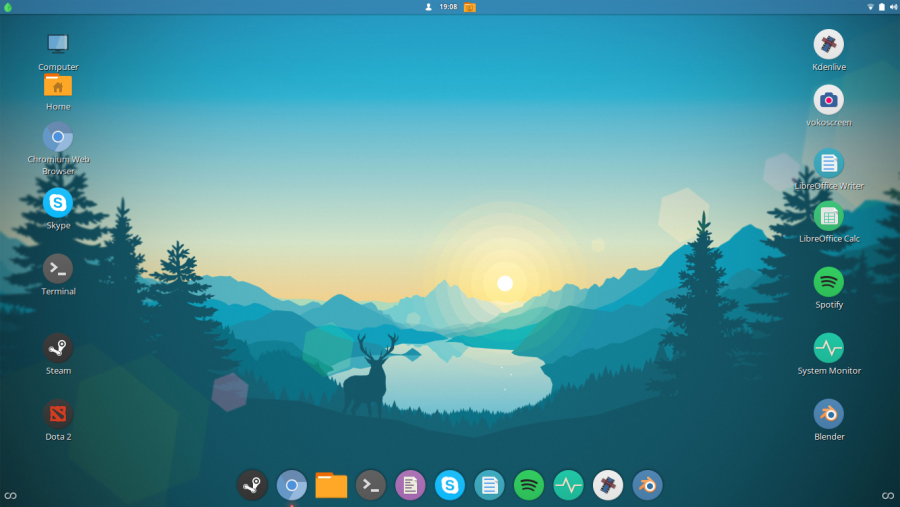
Task: Click the infinity icon in bottom-right corner
Action: [x=888, y=496]
